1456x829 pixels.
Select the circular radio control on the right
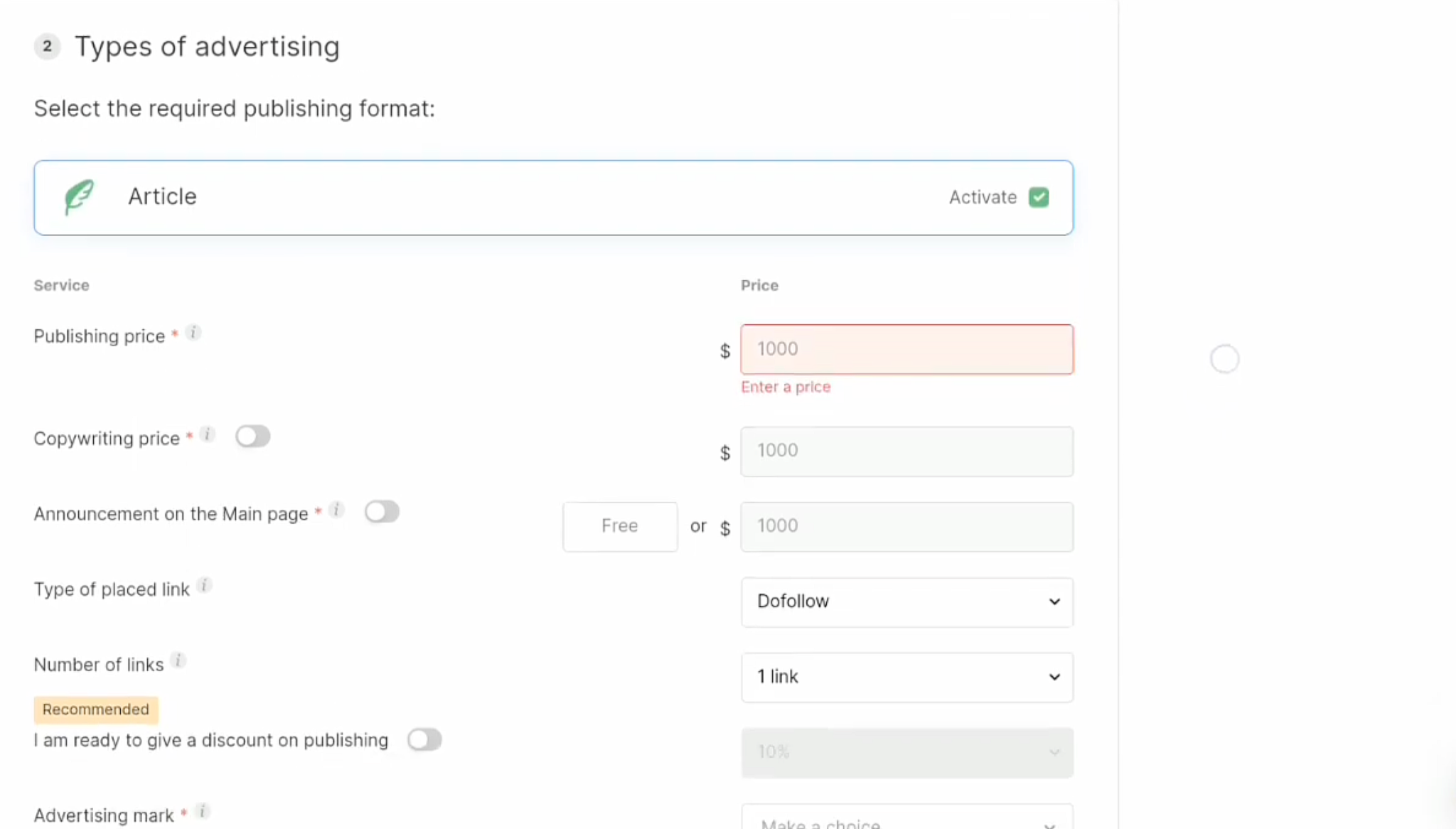point(1224,359)
